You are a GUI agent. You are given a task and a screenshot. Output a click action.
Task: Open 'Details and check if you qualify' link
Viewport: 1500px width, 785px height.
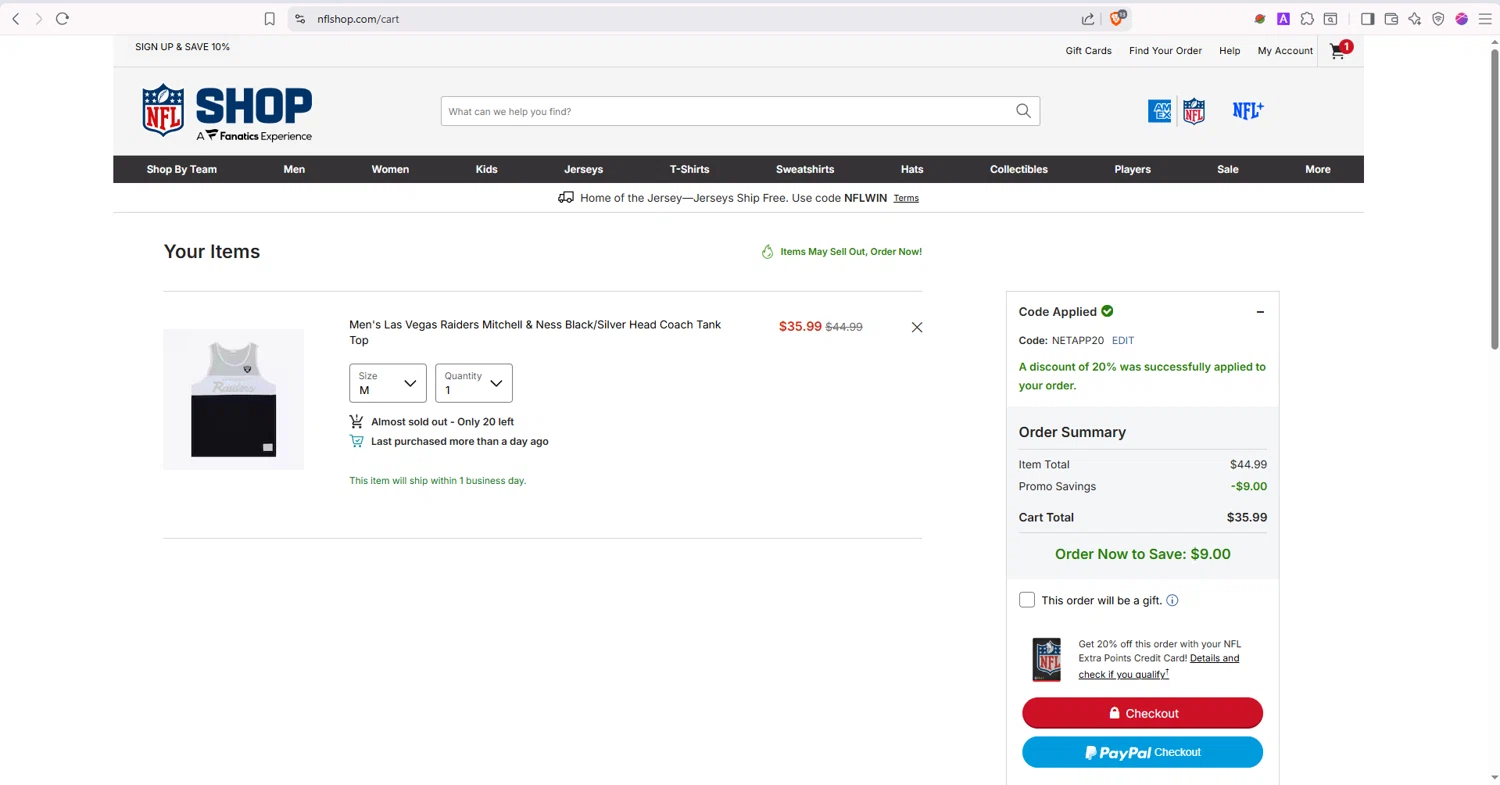pos(1159,666)
